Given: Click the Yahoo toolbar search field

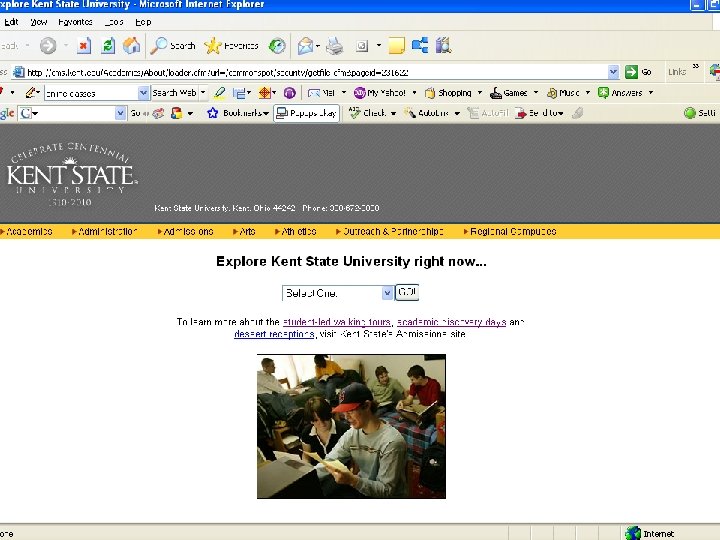Looking at the screenshot, I should click(x=91, y=93).
